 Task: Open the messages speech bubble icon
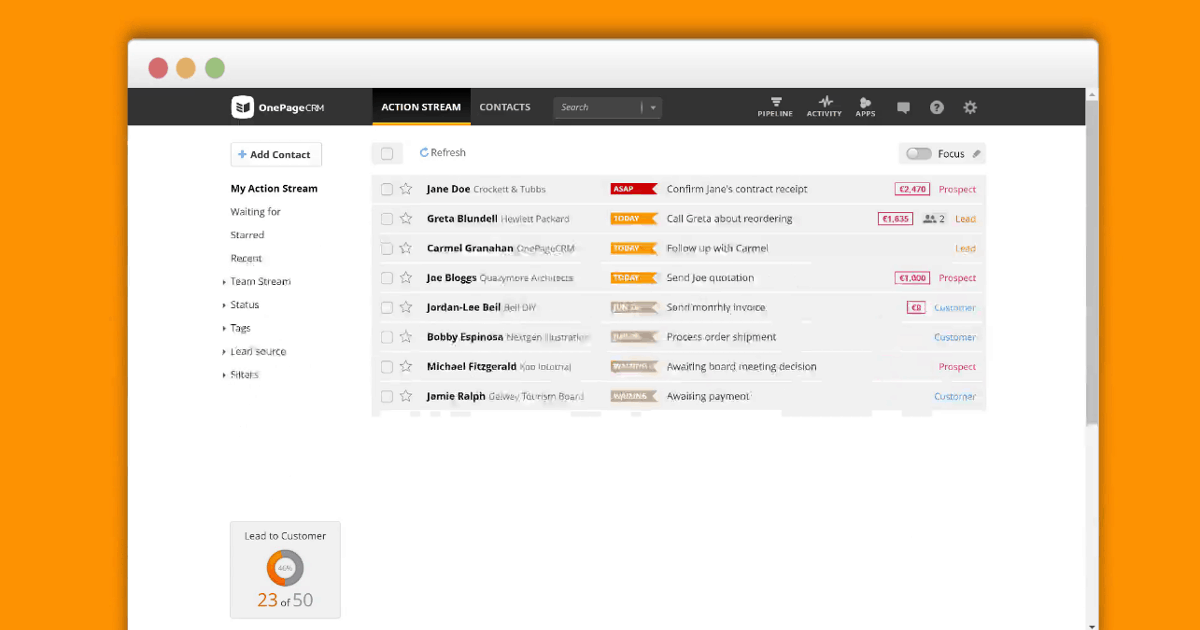903,108
